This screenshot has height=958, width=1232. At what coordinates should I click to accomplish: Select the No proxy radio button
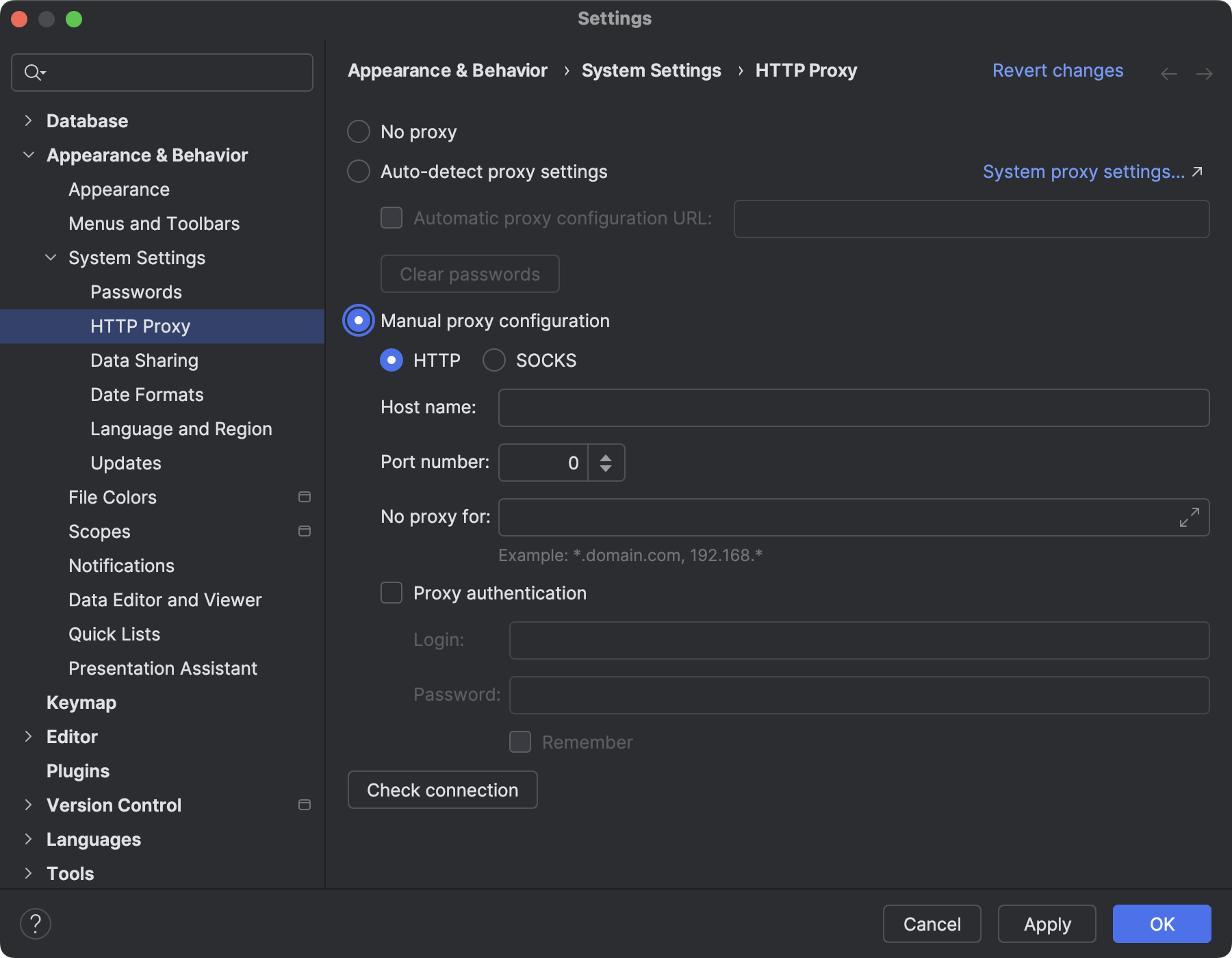[359, 131]
